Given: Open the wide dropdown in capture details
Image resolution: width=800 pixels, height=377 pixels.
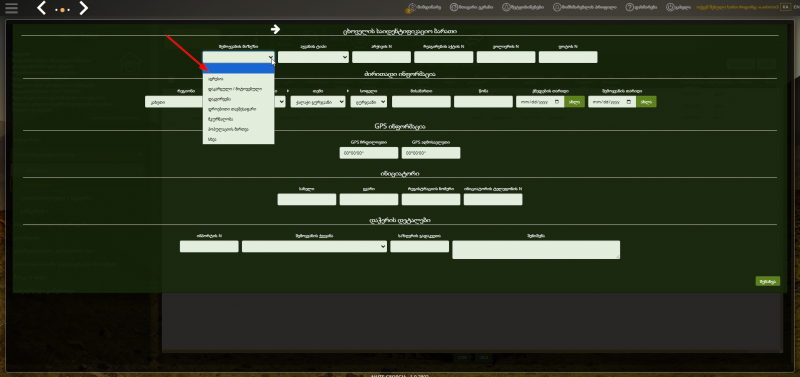Looking at the screenshot, I should click(314, 246).
